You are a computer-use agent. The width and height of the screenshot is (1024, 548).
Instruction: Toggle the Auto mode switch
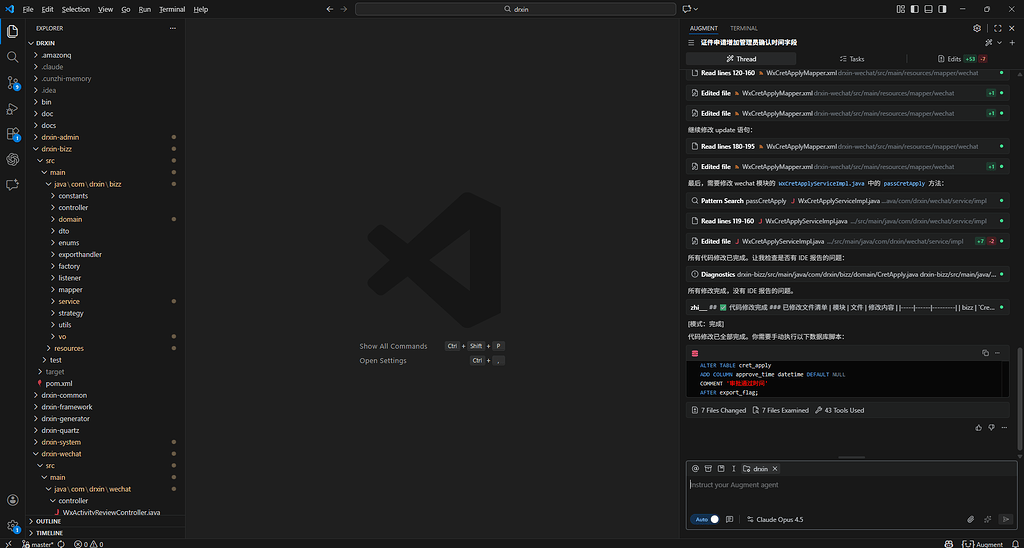(x=705, y=519)
